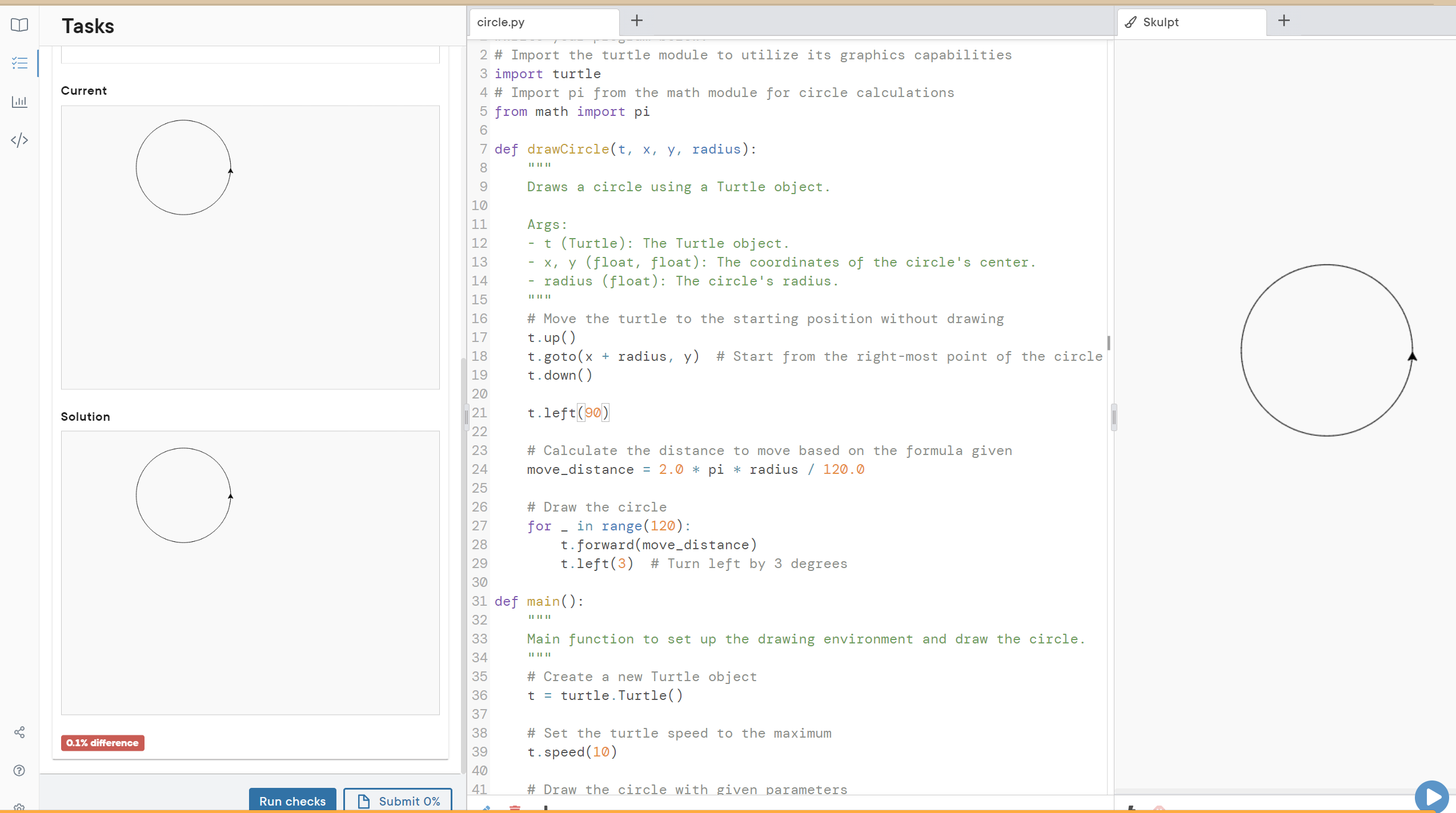The width and height of the screenshot is (1456, 813).
Task: Add new tab next to Skulpt
Action: [1284, 21]
